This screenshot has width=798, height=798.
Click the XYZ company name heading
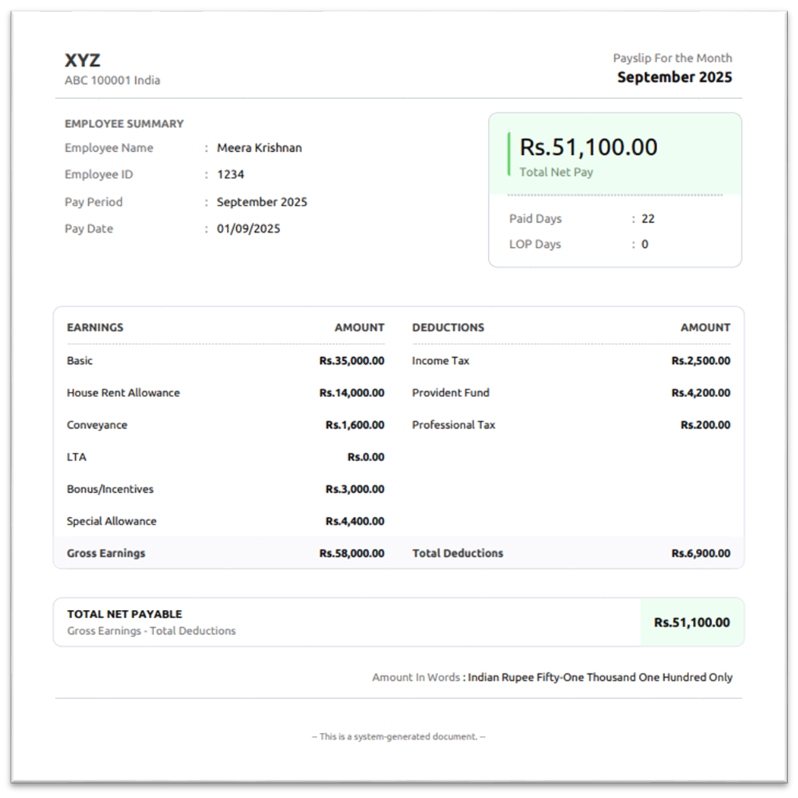tap(83, 61)
